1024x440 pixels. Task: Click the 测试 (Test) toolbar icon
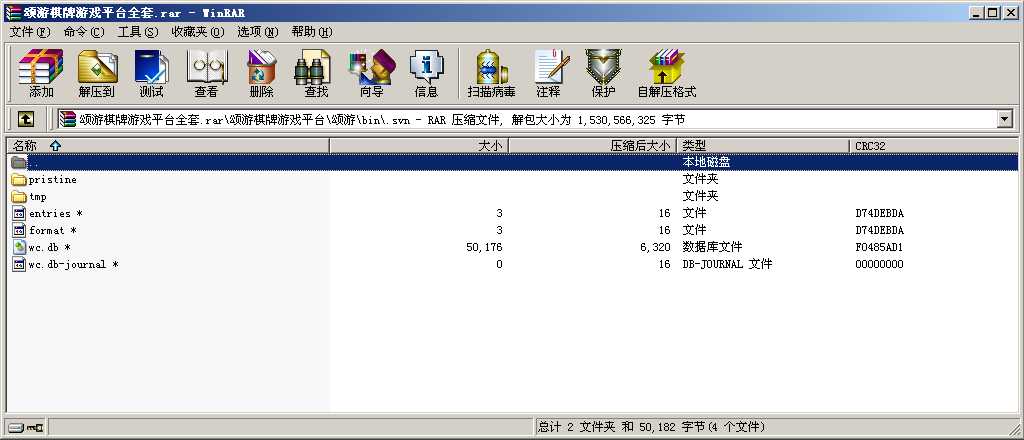pyautogui.click(x=152, y=73)
